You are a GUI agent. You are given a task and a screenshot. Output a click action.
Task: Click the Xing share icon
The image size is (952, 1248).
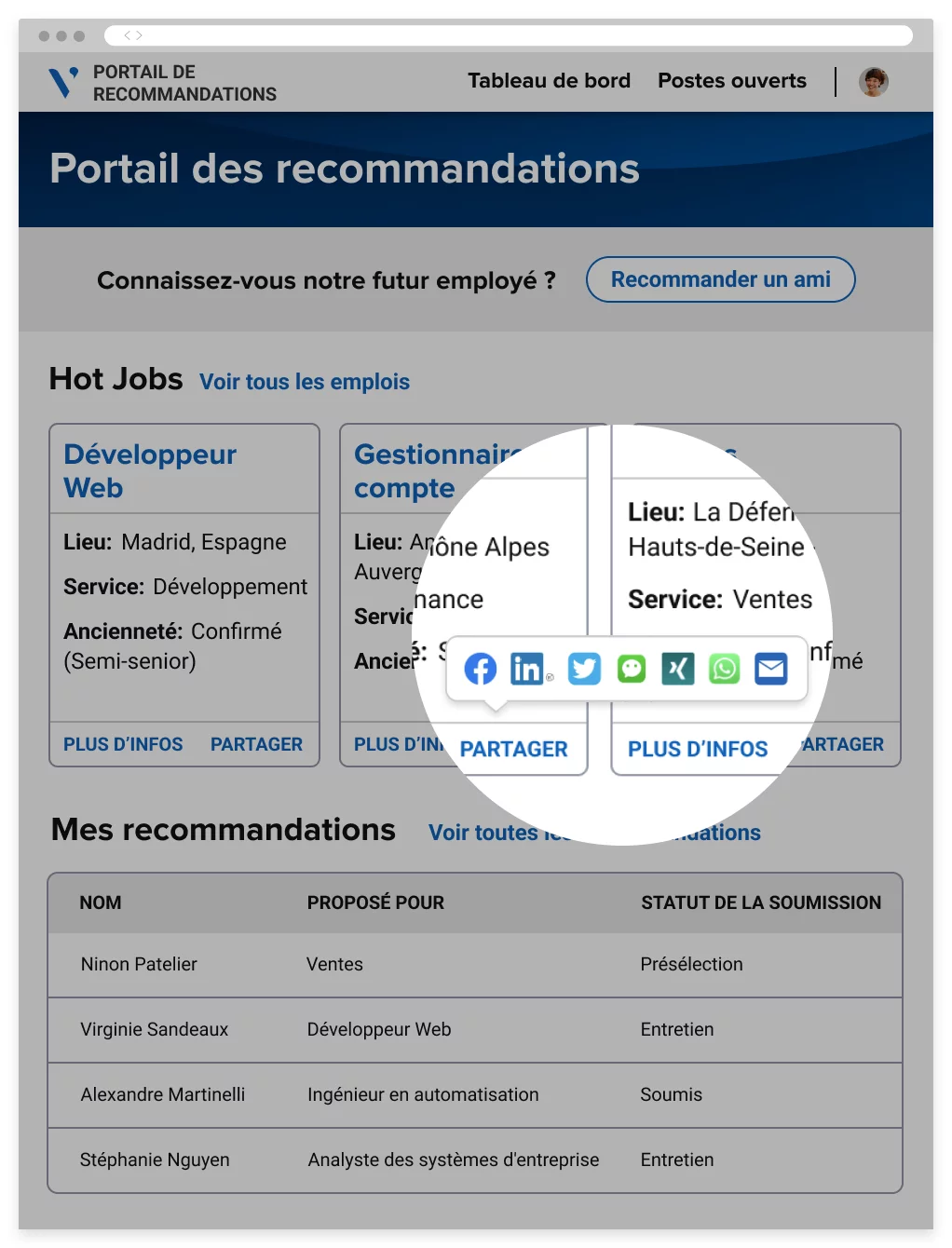pyautogui.click(x=678, y=669)
